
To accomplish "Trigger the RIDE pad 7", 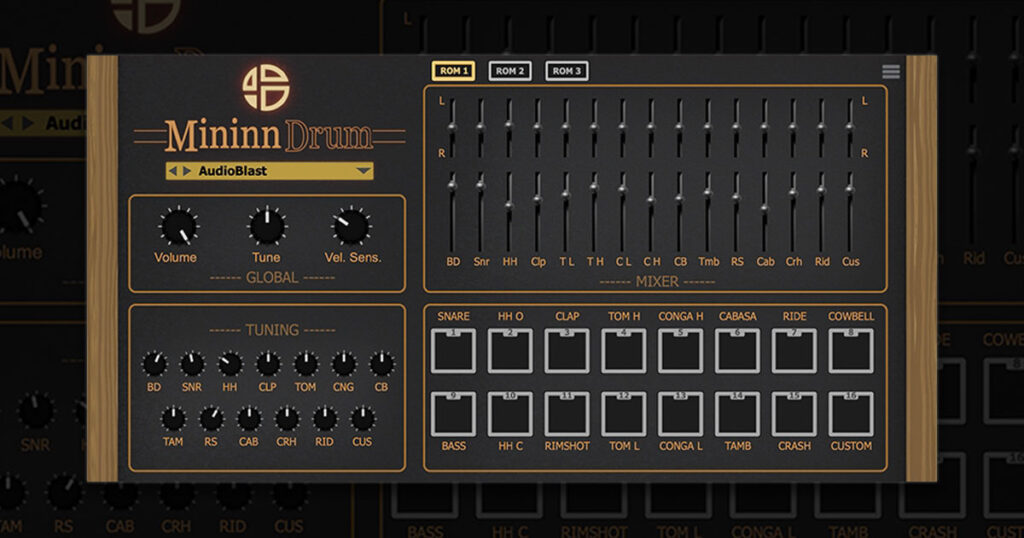I will point(794,351).
